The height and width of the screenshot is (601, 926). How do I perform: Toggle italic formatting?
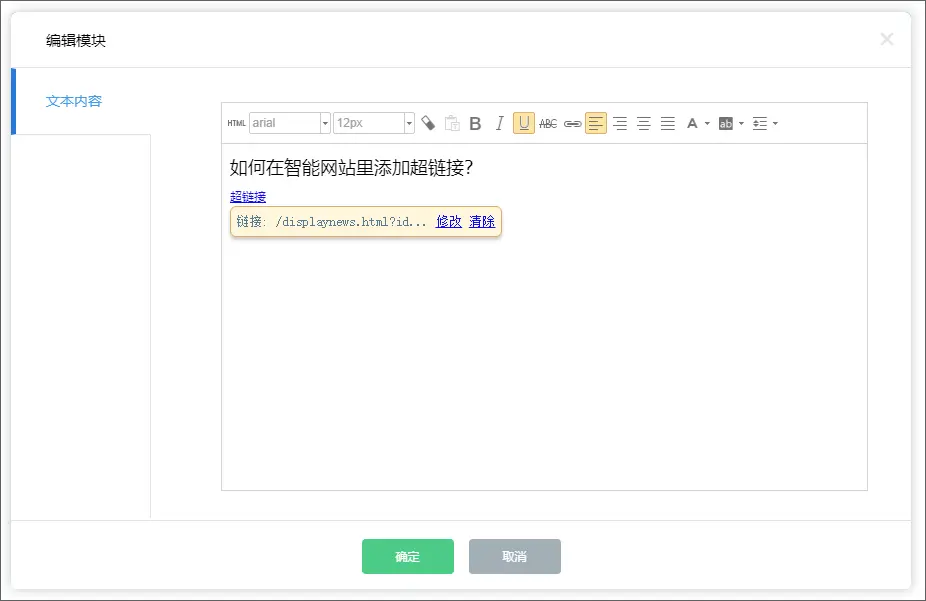[500, 123]
